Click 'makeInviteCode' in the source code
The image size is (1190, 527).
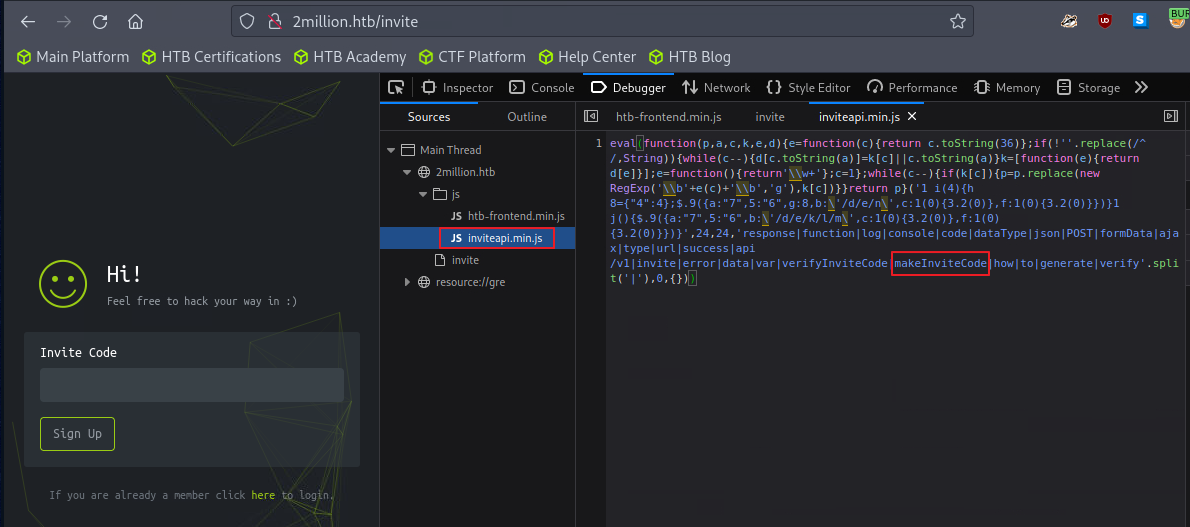click(x=940, y=264)
